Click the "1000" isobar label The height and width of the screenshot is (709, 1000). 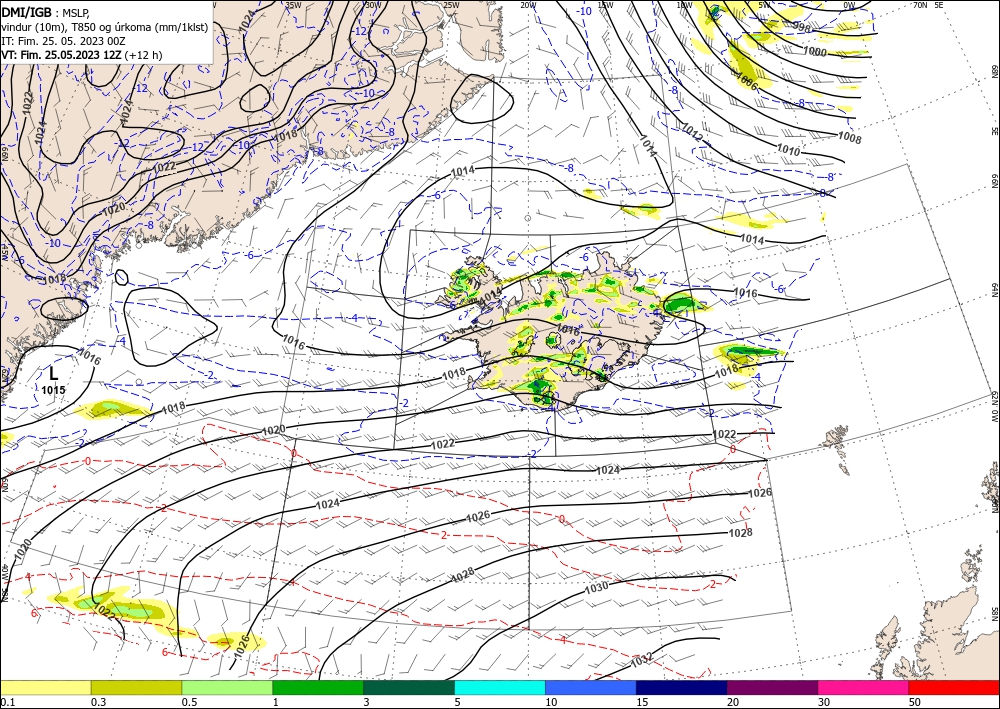coord(814,52)
